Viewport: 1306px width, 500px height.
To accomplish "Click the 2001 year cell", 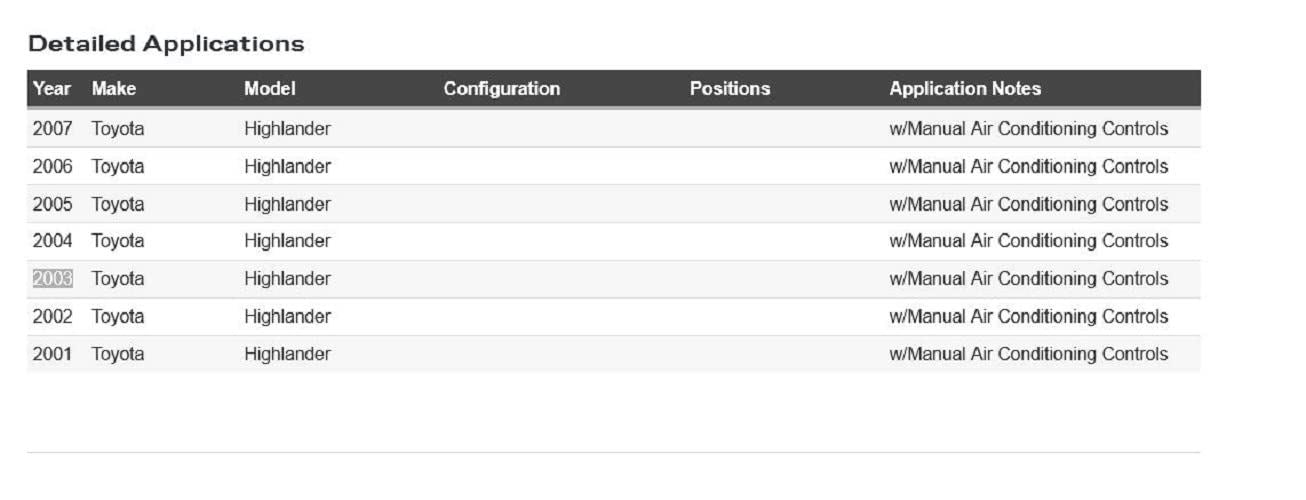I will point(53,354).
